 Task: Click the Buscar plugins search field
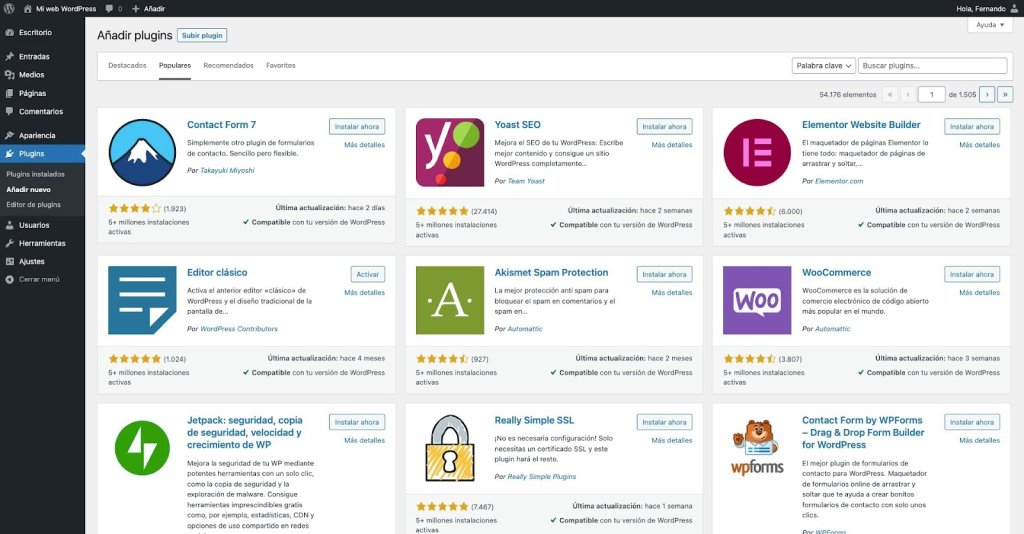(x=932, y=66)
